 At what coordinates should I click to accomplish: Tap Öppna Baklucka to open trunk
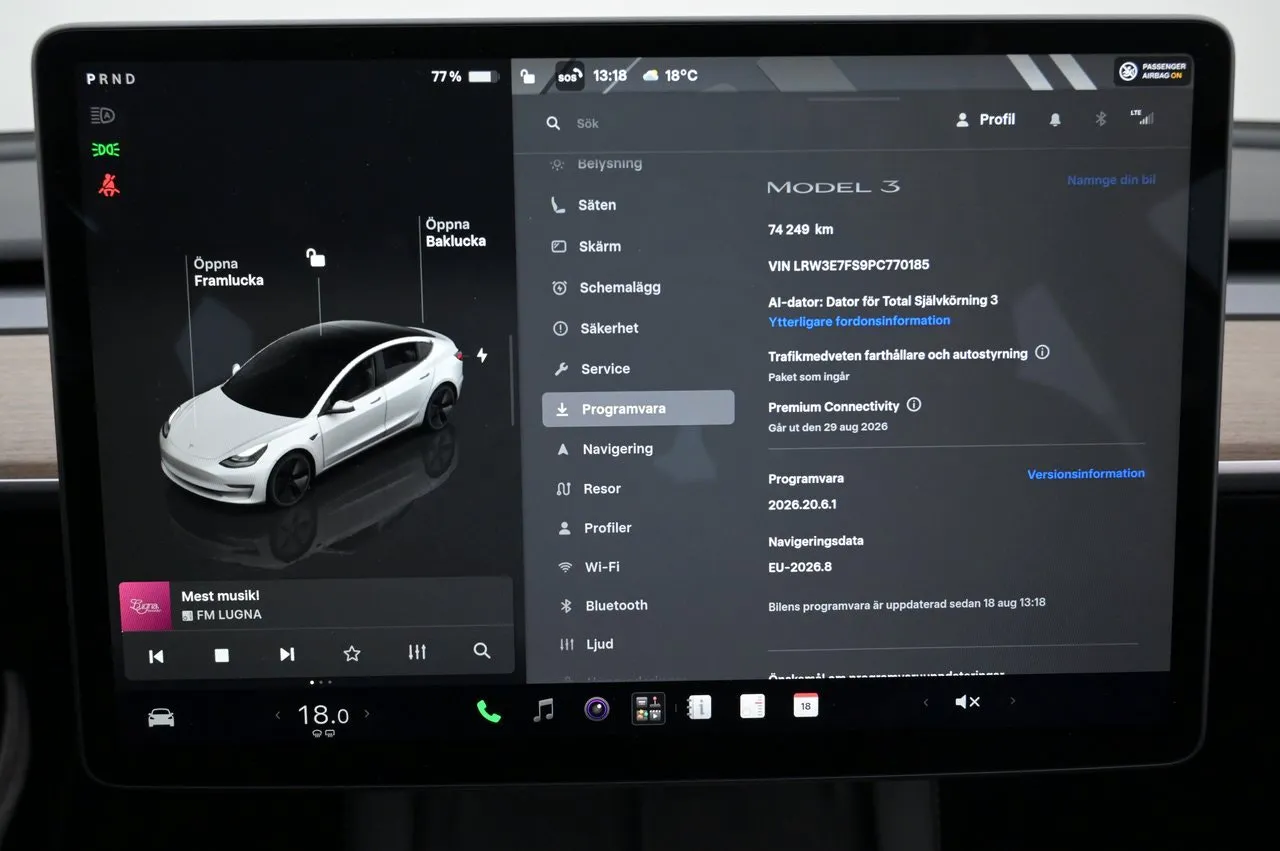pyautogui.click(x=455, y=233)
